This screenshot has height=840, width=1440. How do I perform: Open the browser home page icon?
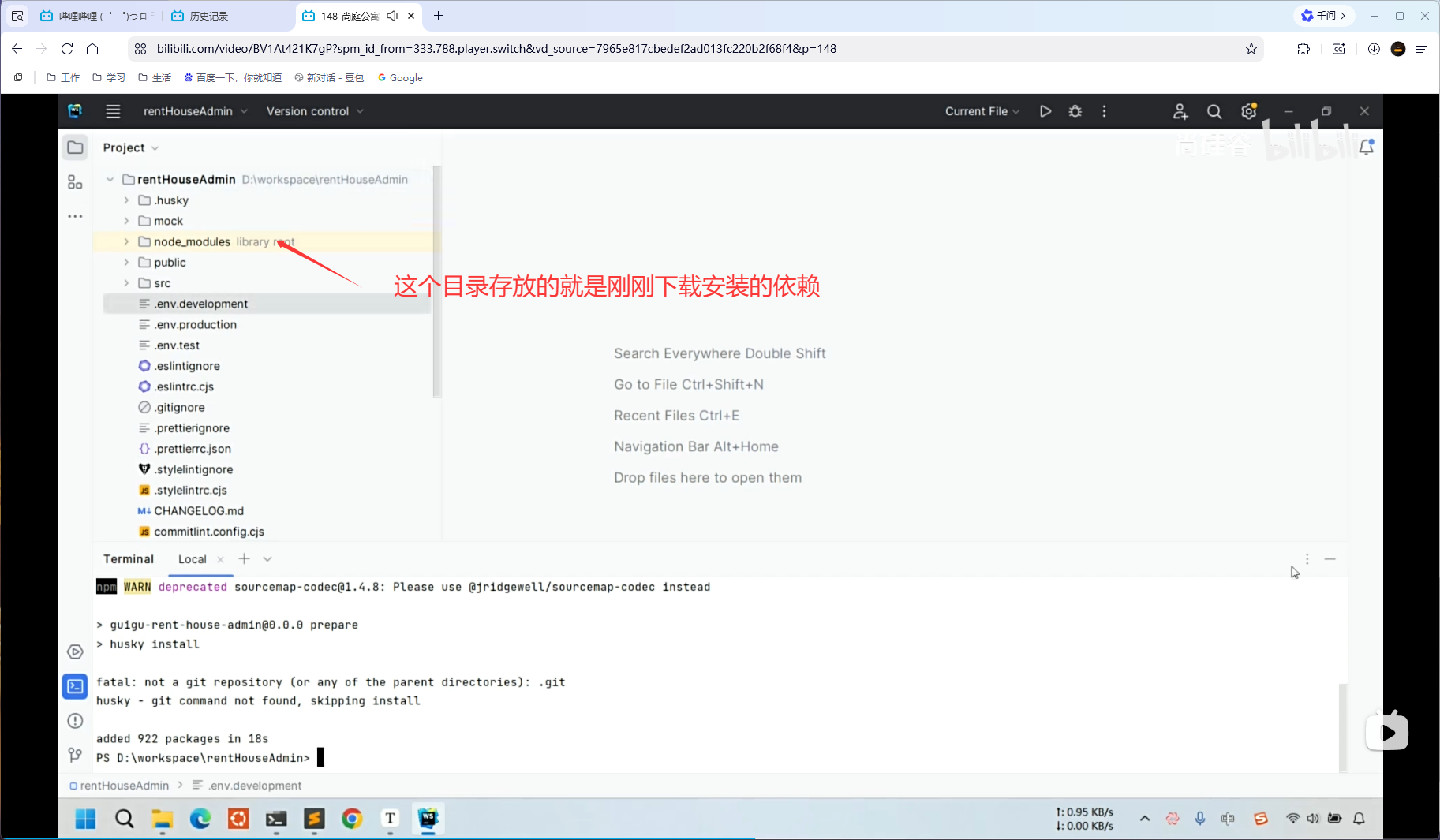(x=92, y=49)
